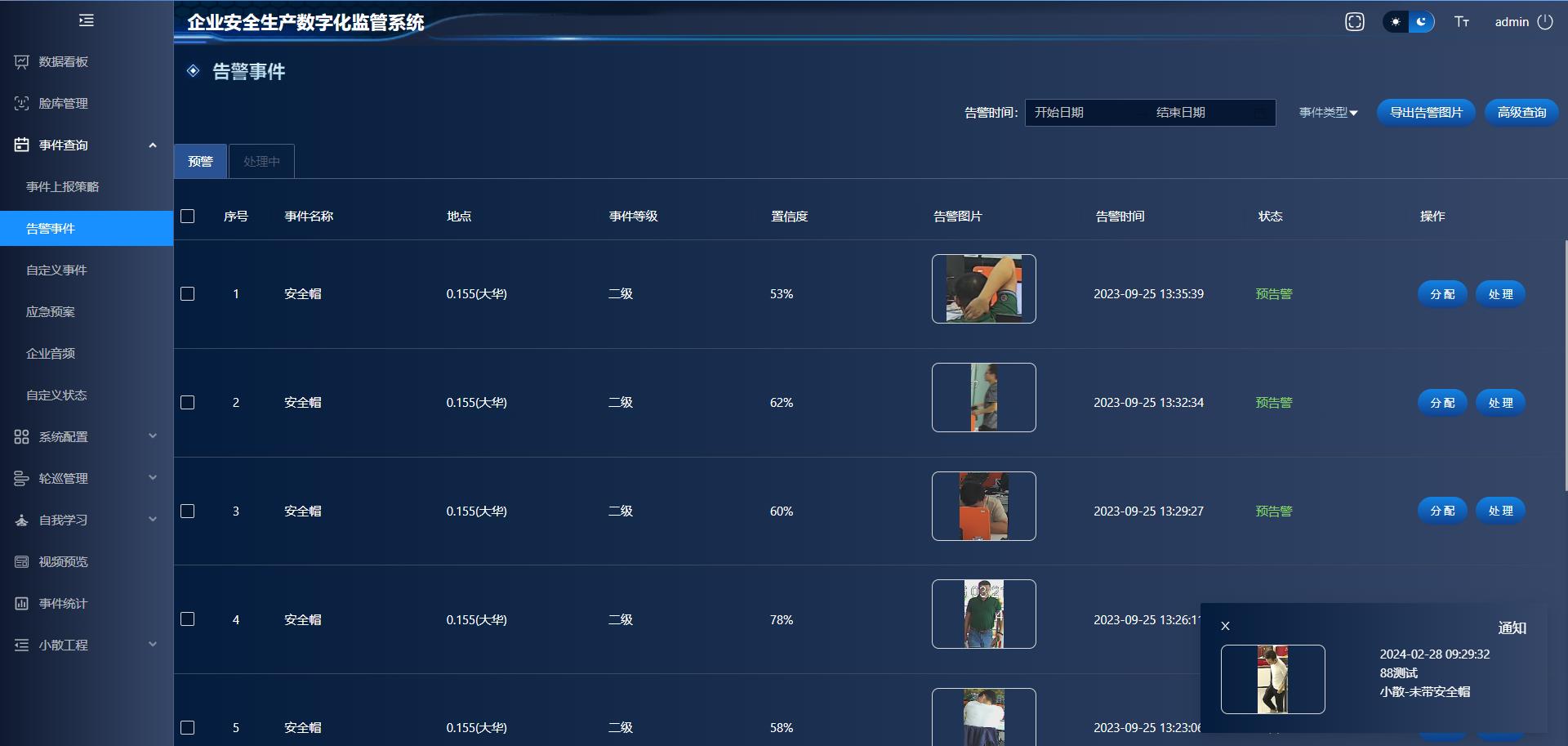The image size is (1568, 746).
Task: Switch to the 预警 tab
Action: 201,162
